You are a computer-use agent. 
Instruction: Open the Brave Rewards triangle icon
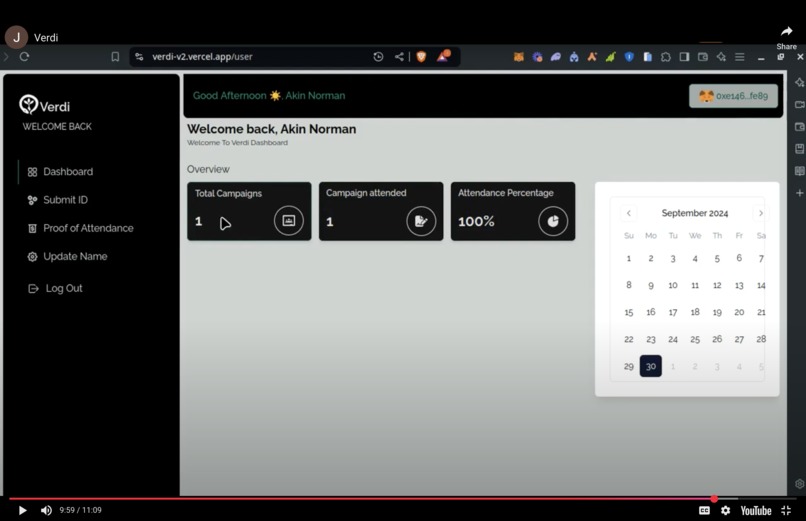coord(443,56)
